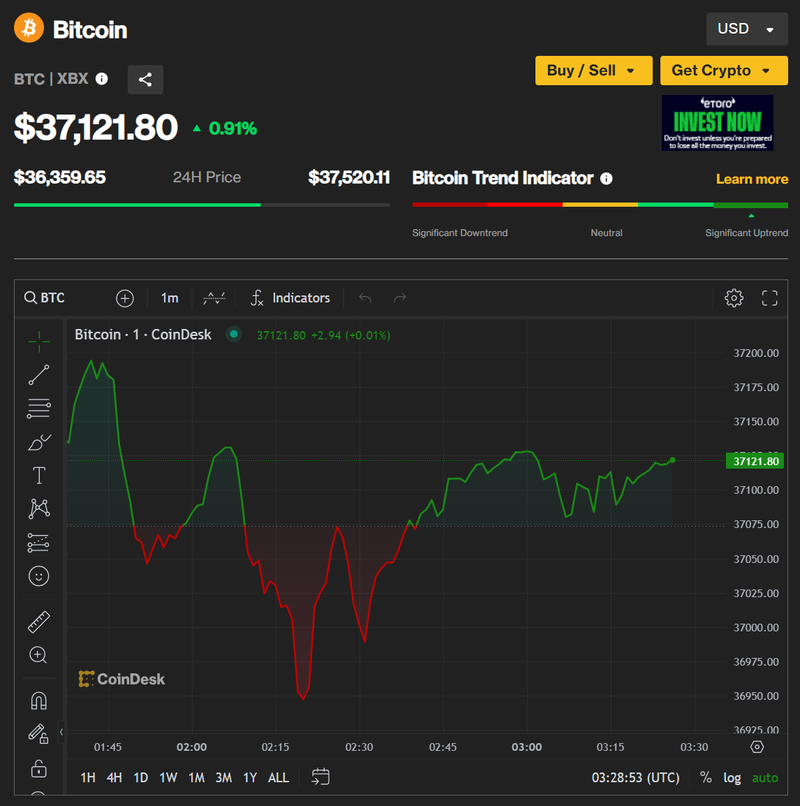The height and width of the screenshot is (806, 800).
Task: Toggle the auto scale option
Action: 765,777
